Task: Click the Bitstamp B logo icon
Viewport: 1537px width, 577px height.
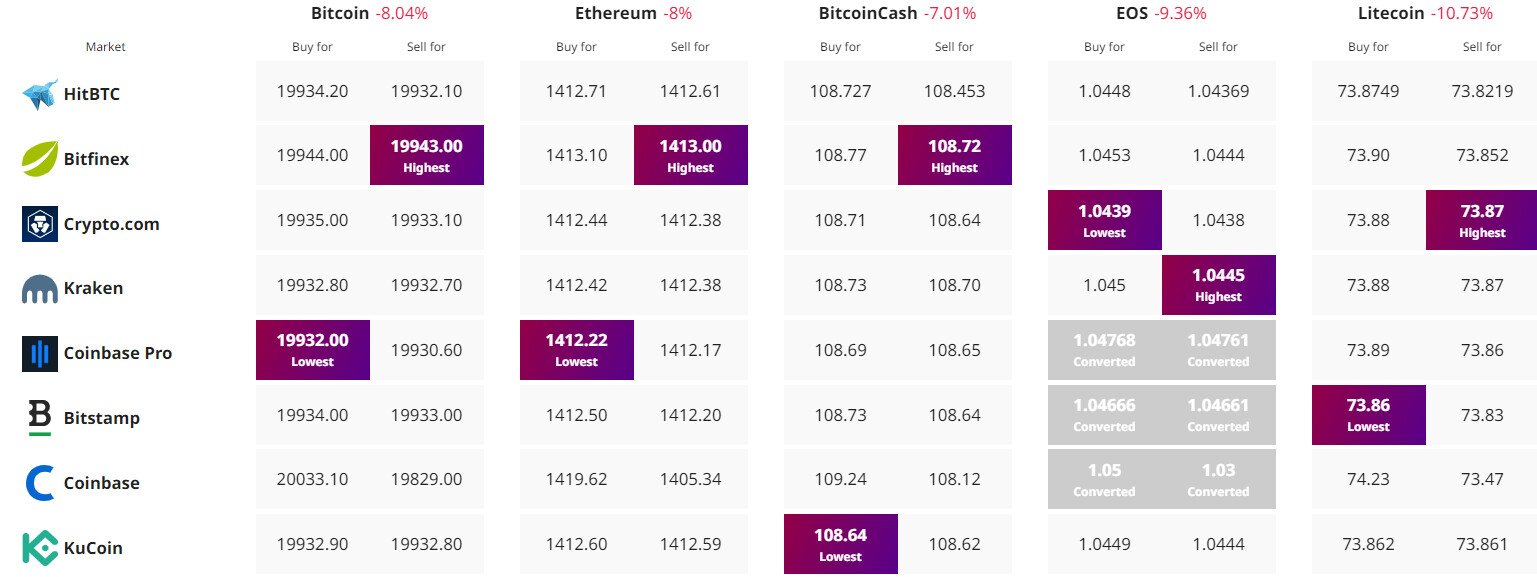Action: coord(40,418)
